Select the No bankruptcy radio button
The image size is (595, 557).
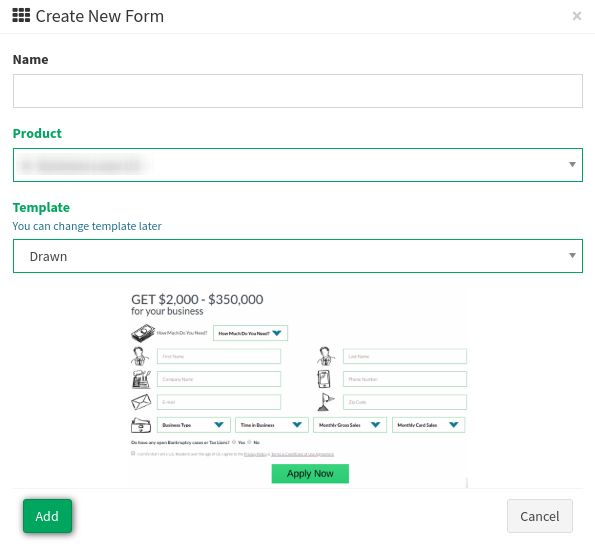pyautogui.click(x=249, y=442)
